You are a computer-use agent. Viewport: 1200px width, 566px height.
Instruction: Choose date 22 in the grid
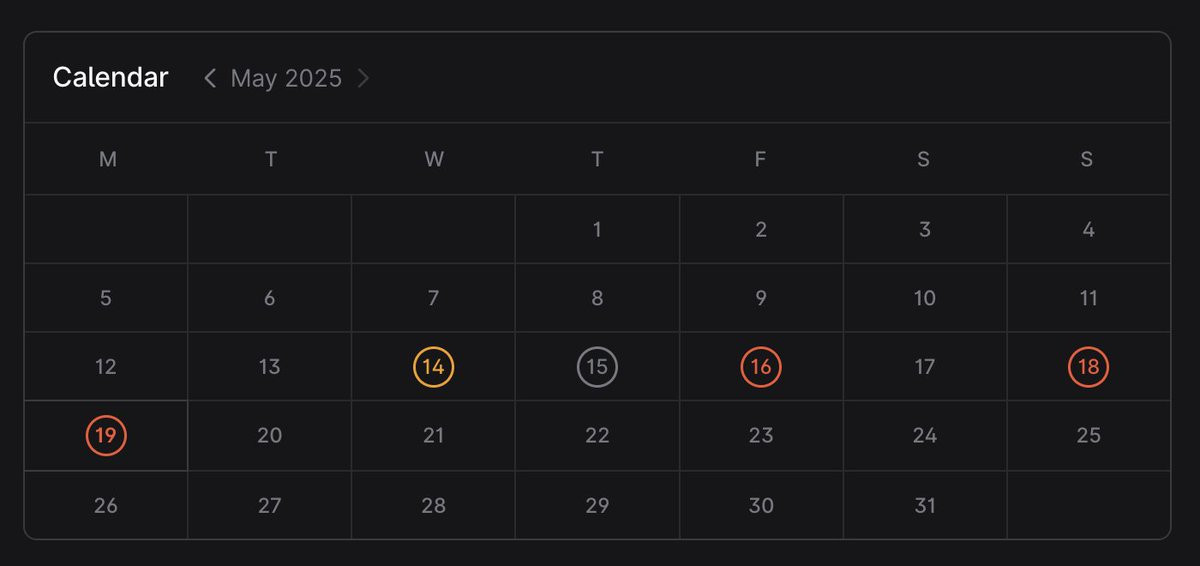[597, 435]
